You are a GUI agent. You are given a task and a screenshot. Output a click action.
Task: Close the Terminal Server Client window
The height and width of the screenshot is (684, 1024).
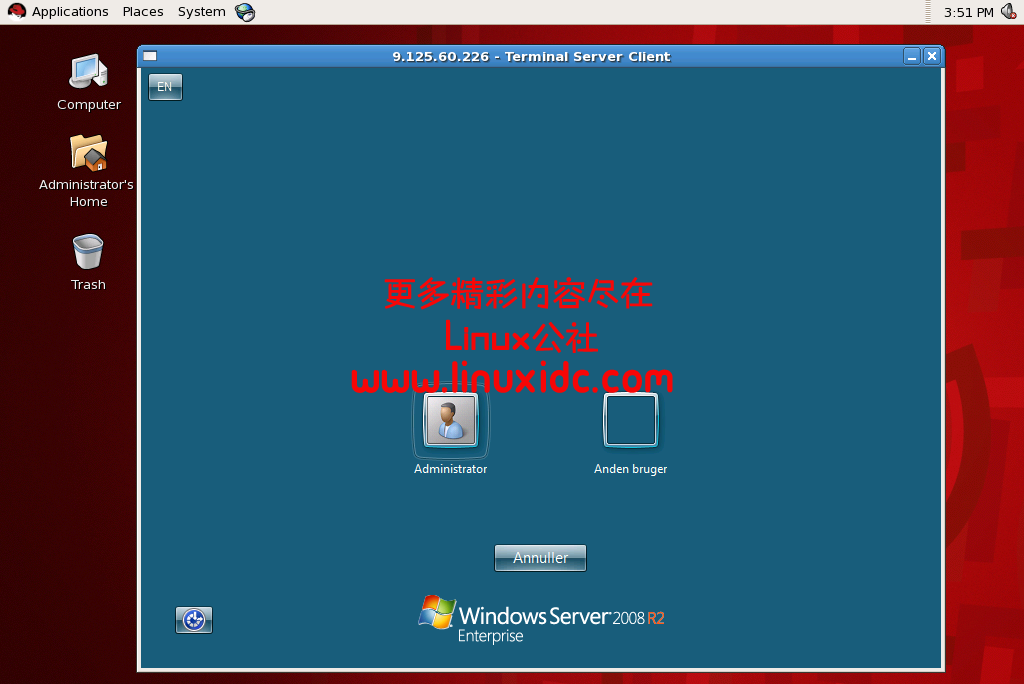[932, 57]
